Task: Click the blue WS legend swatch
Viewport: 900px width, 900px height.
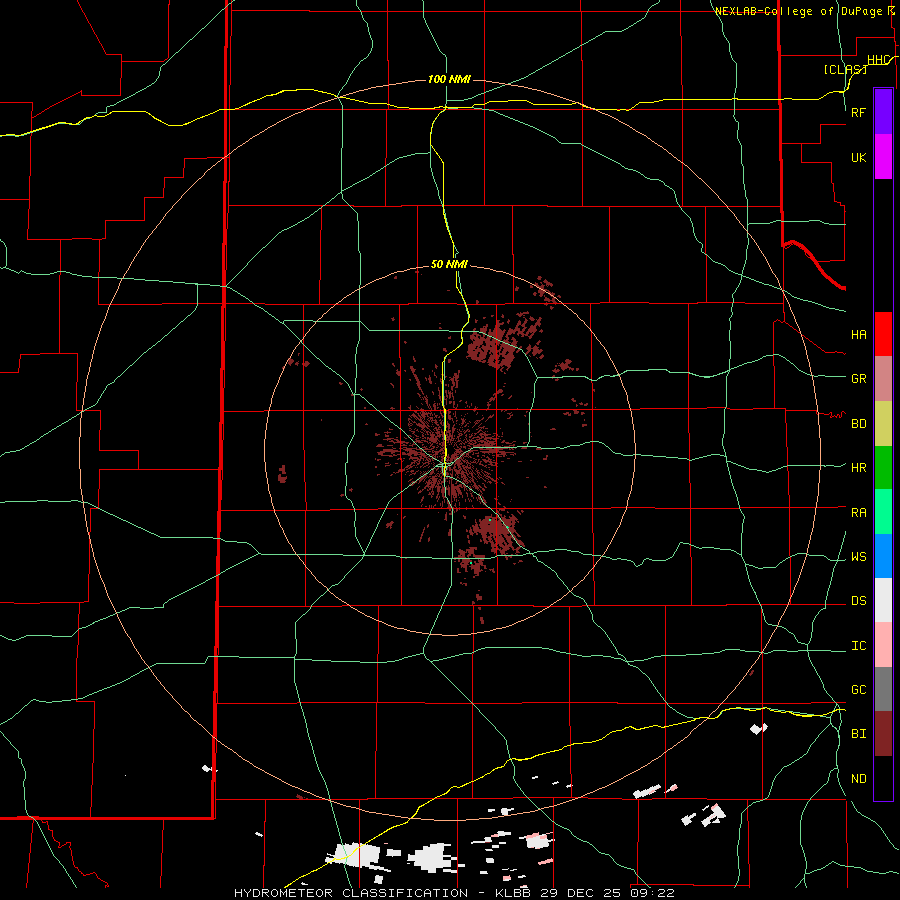Action: pos(883,556)
